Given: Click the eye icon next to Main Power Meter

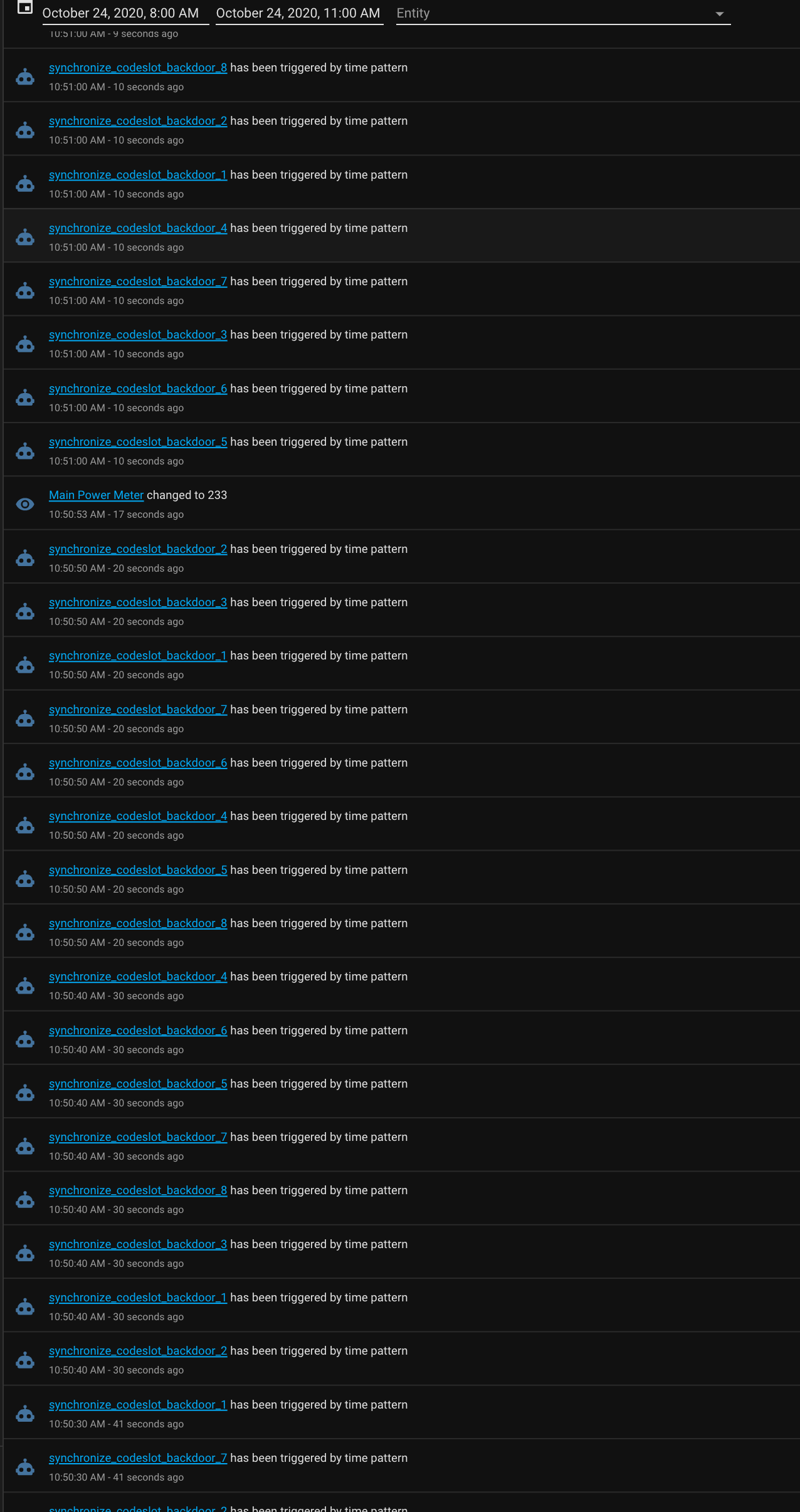Looking at the screenshot, I should (x=25, y=504).
